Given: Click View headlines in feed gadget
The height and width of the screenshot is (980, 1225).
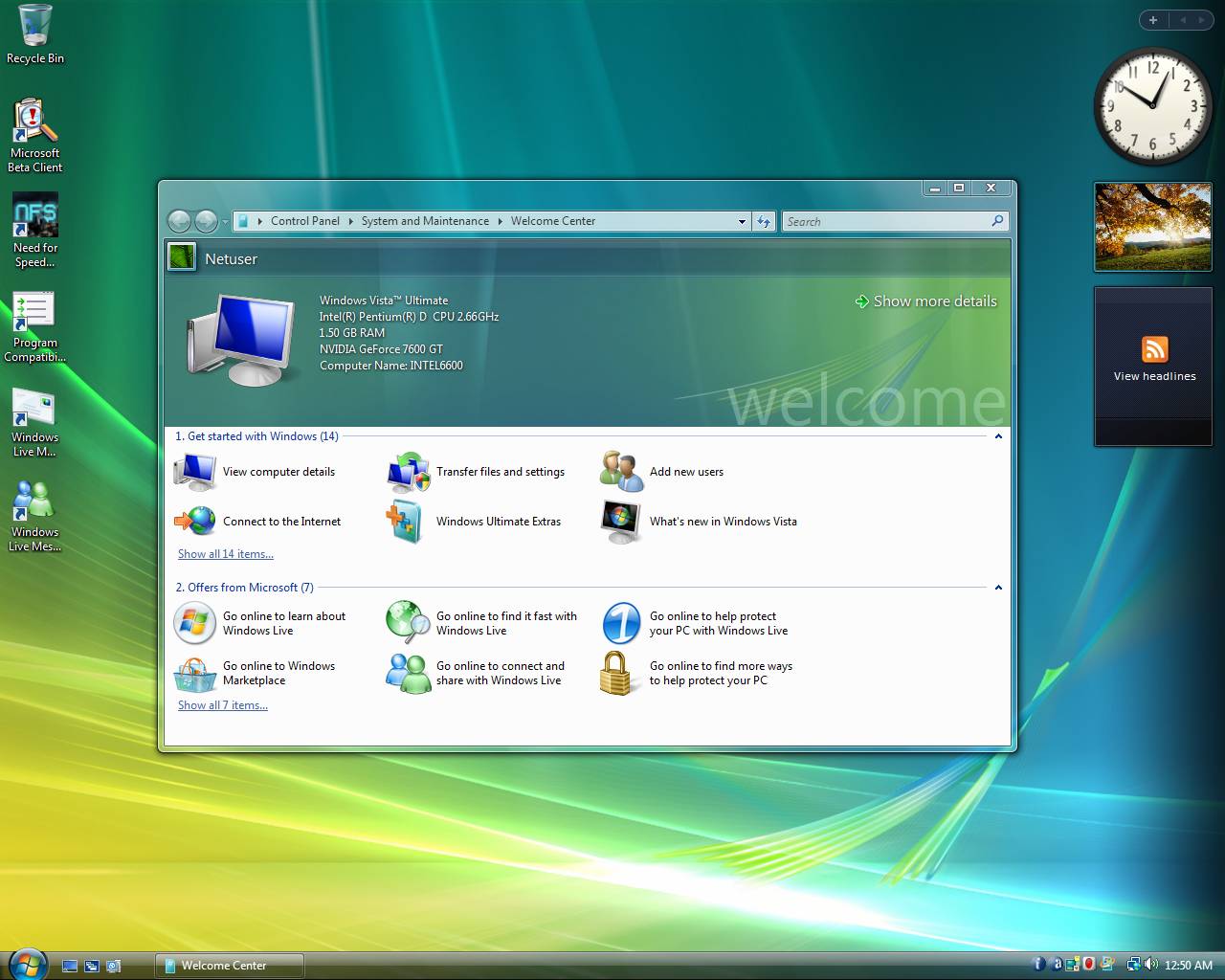Looking at the screenshot, I should pos(1154,376).
